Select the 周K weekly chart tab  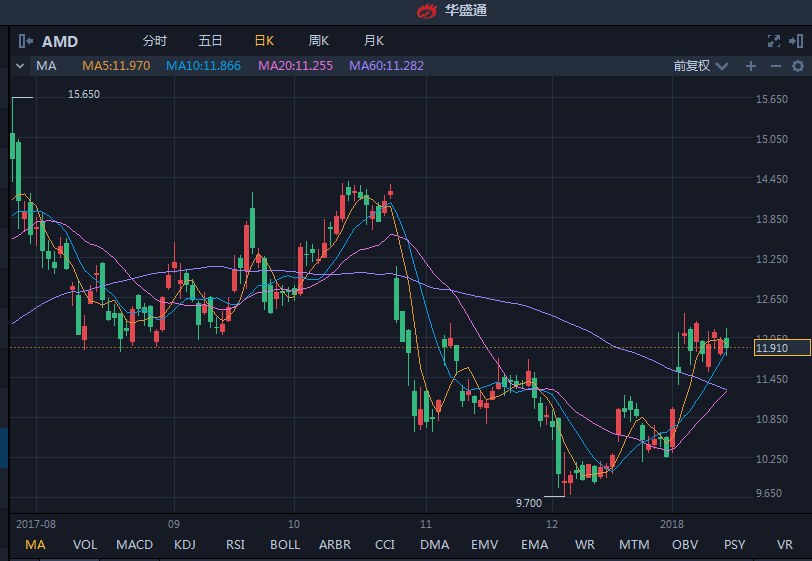pos(319,41)
